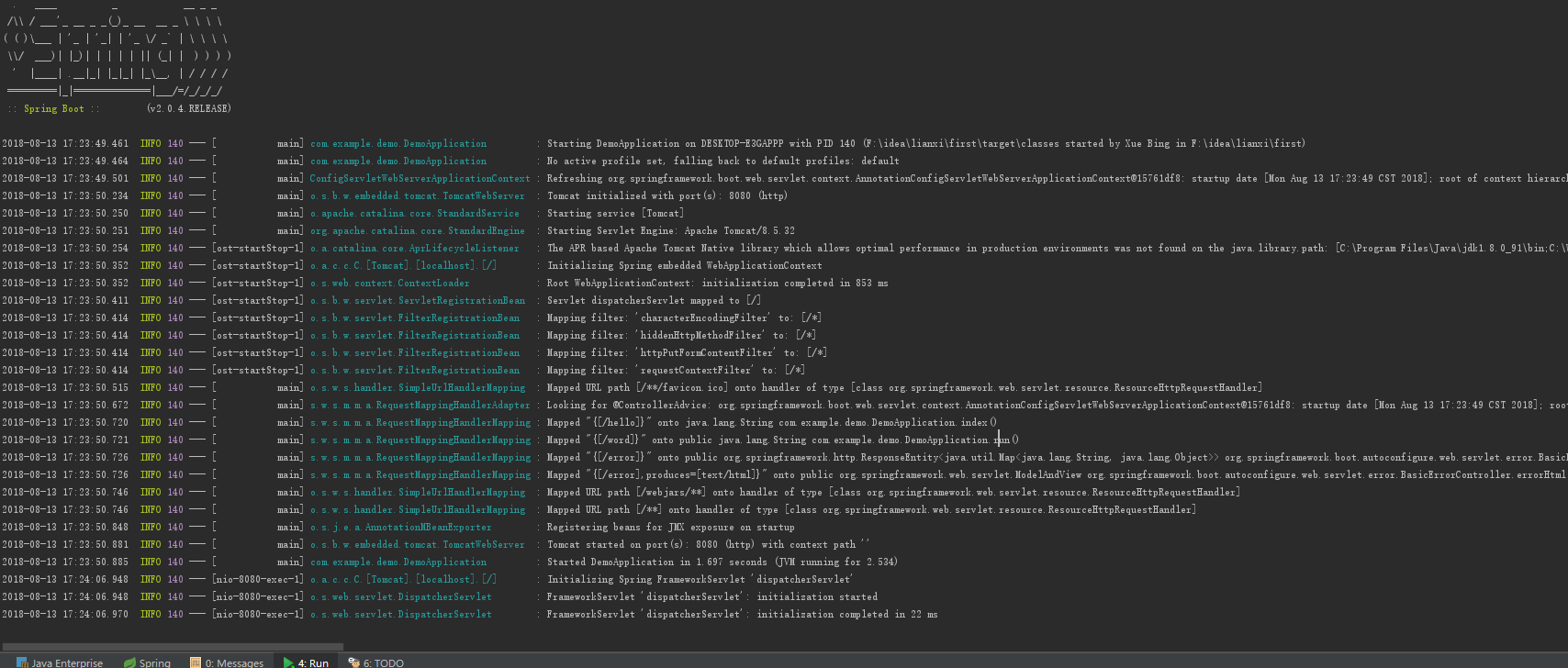Select the 4: Run tab
Image resolution: width=1568 pixels, height=668 pixels.
[x=307, y=662]
